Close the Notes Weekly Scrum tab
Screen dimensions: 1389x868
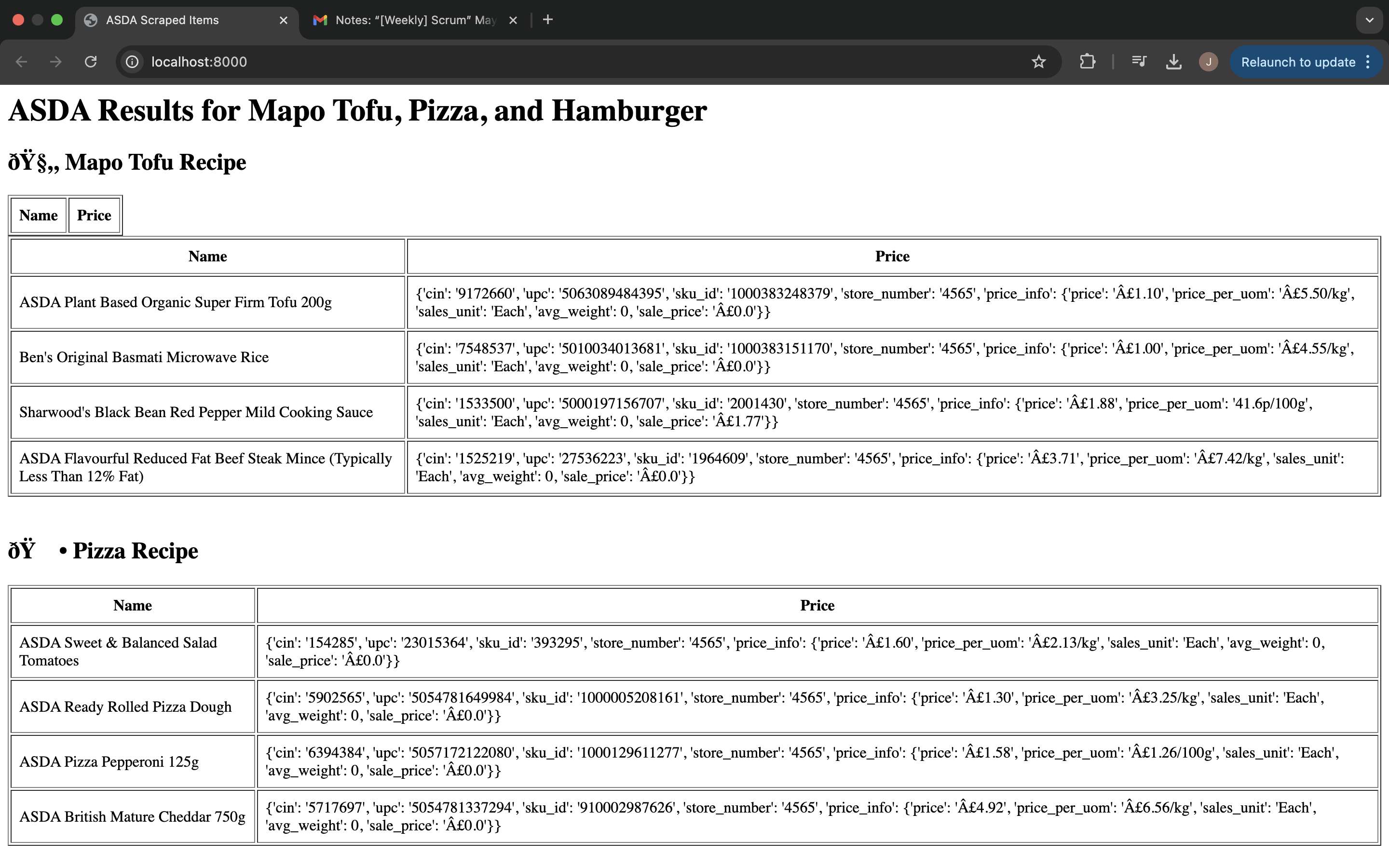pyautogui.click(x=513, y=20)
